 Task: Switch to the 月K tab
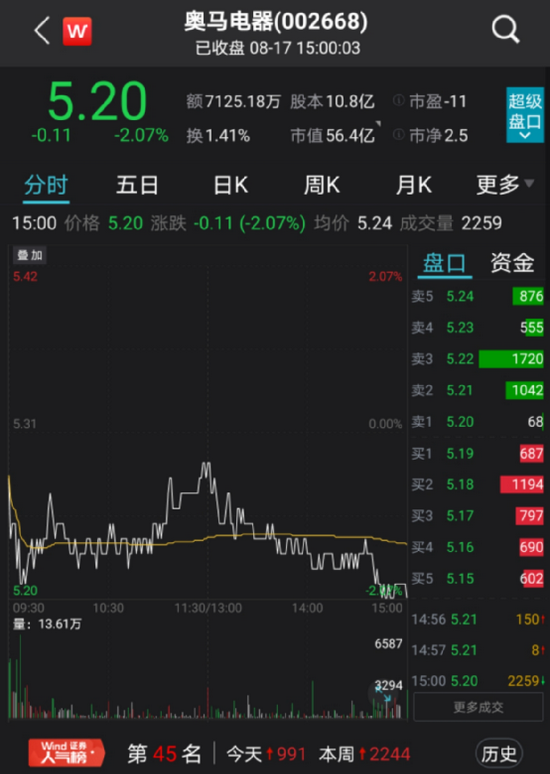tap(414, 185)
